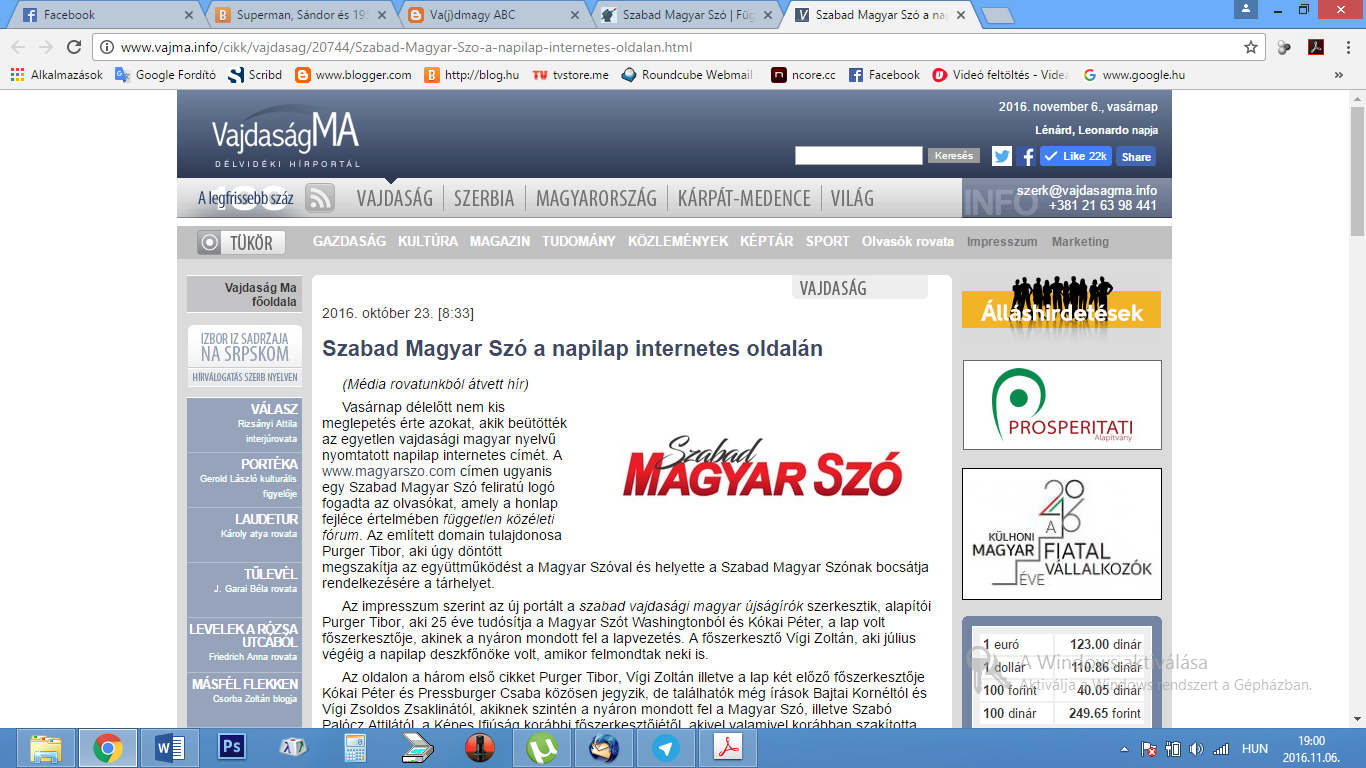The height and width of the screenshot is (768, 1366).
Task: Expand the hidden bookmarks overflow chevron
Action: coord(1339,75)
